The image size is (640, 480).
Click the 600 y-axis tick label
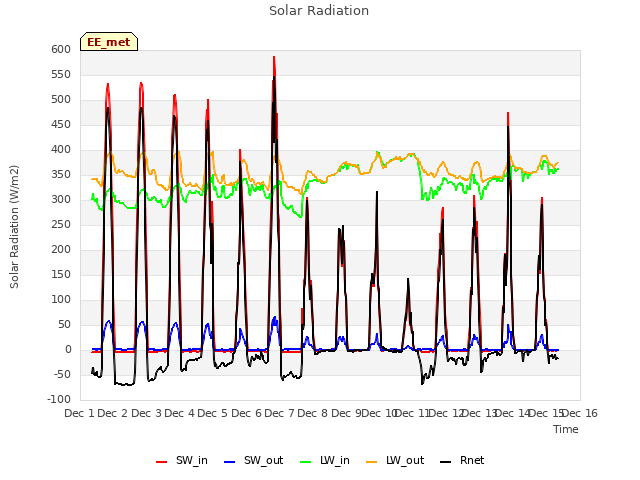(61, 49)
